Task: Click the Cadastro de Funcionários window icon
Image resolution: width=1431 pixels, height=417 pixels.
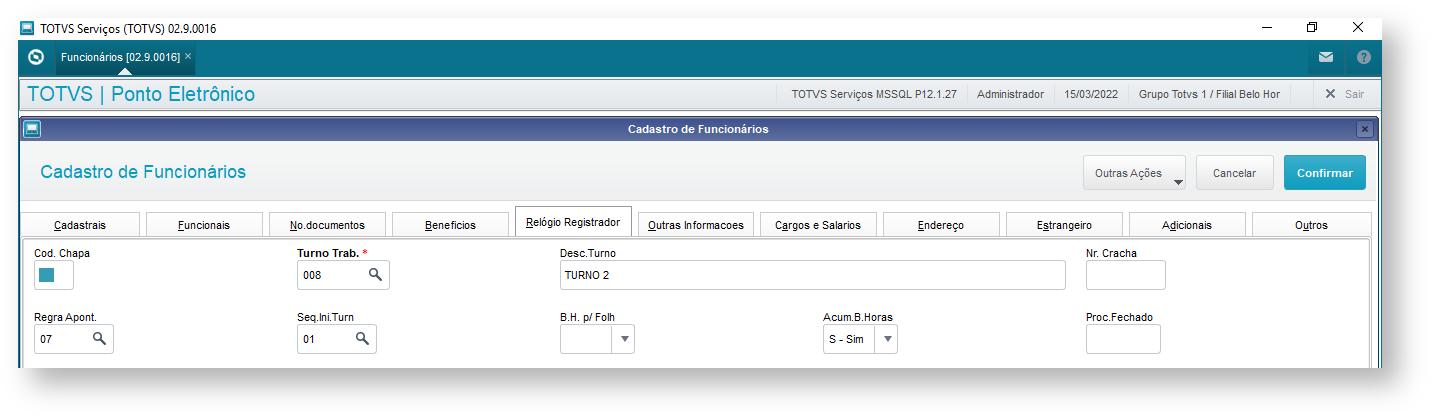Action: (x=32, y=129)
